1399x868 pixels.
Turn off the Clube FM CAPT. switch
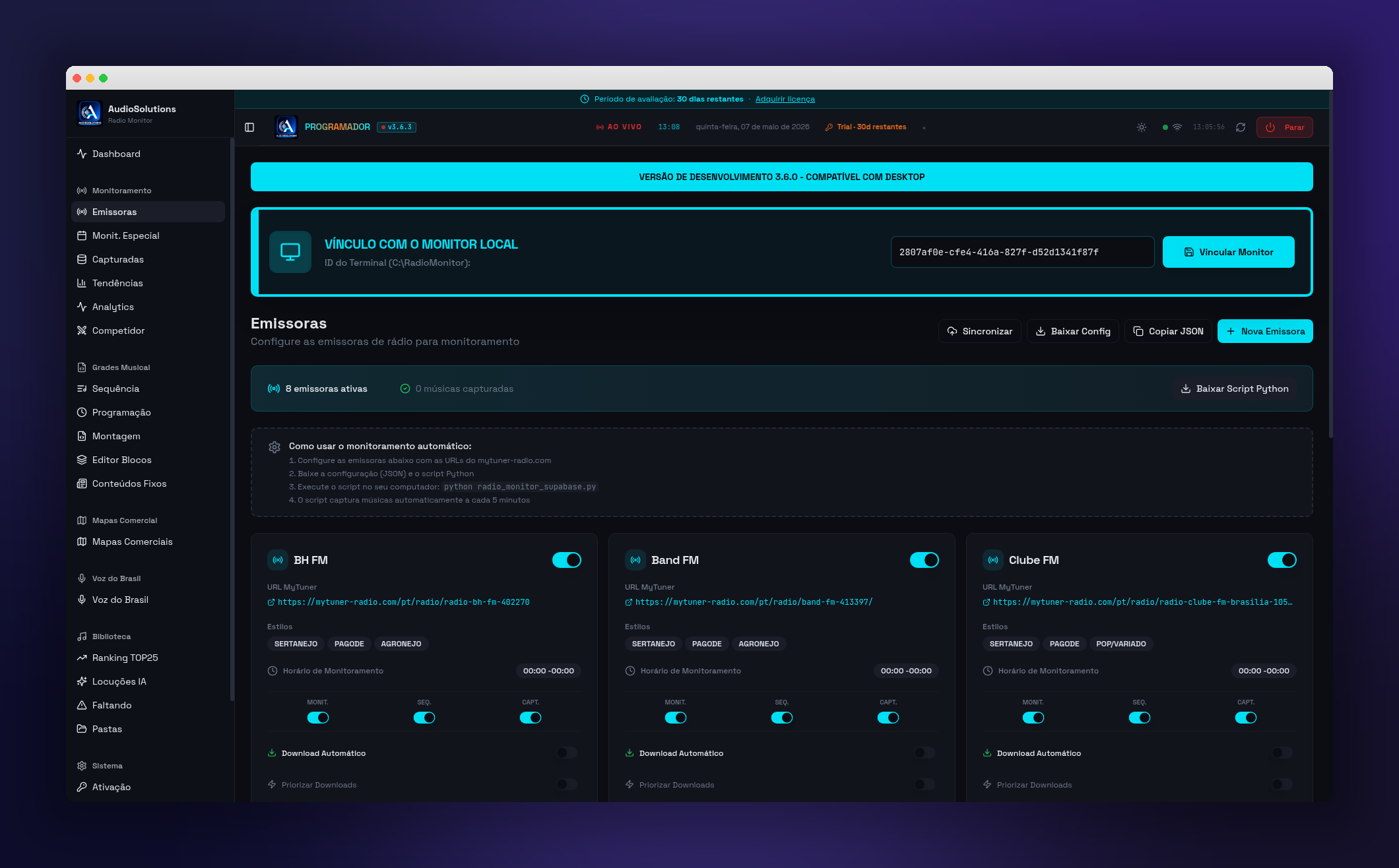pos(1246,718)
